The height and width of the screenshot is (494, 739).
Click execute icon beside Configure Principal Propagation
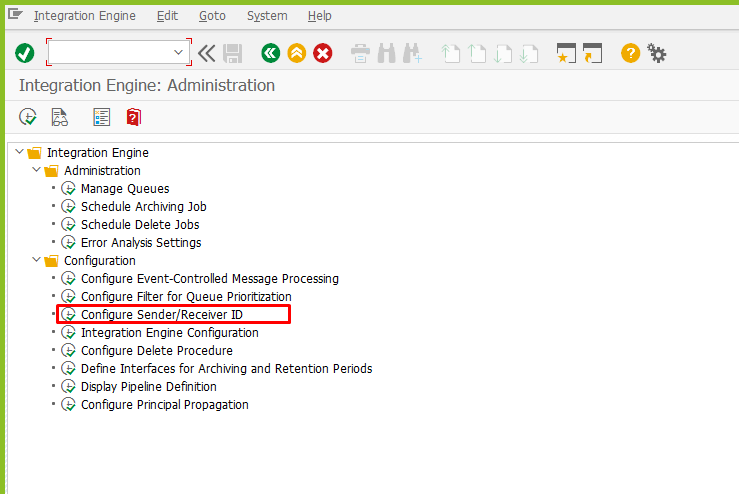[x=69, y=404]
